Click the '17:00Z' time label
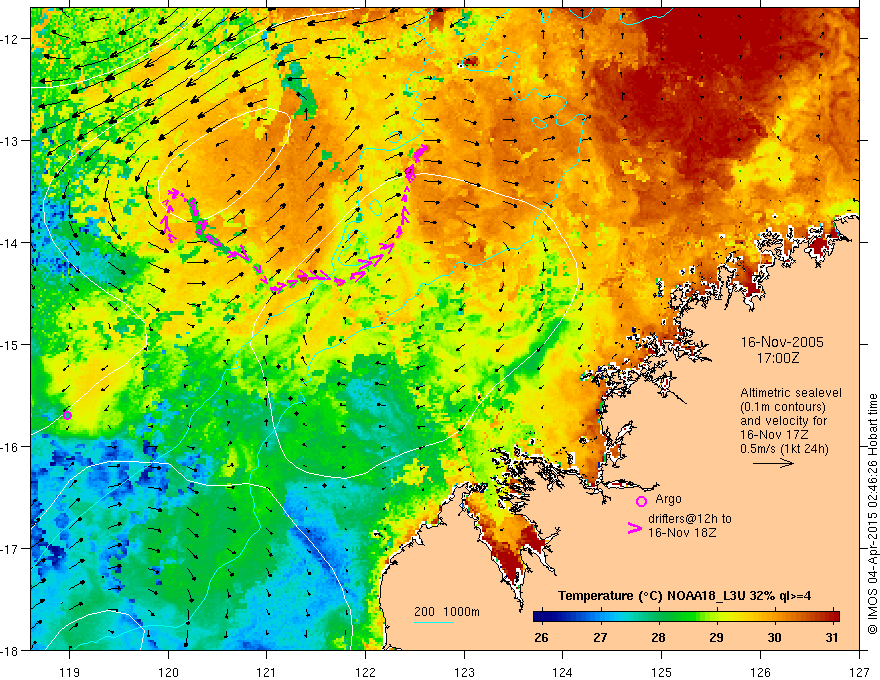The height and width of the screenshot is (680, 880). 777,358
